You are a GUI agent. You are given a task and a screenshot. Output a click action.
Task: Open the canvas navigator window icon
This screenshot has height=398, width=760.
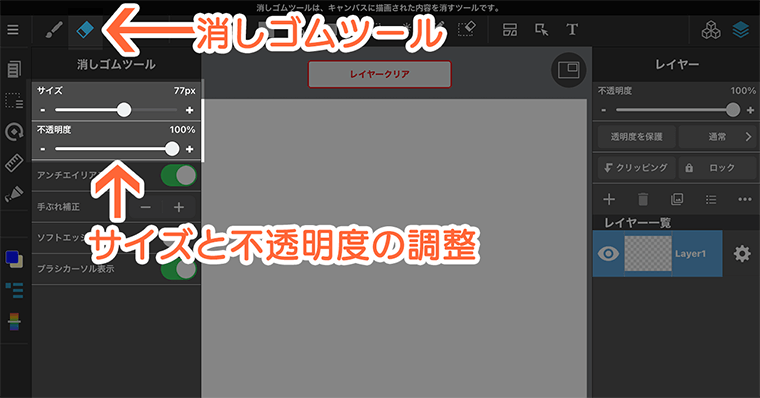569,70
